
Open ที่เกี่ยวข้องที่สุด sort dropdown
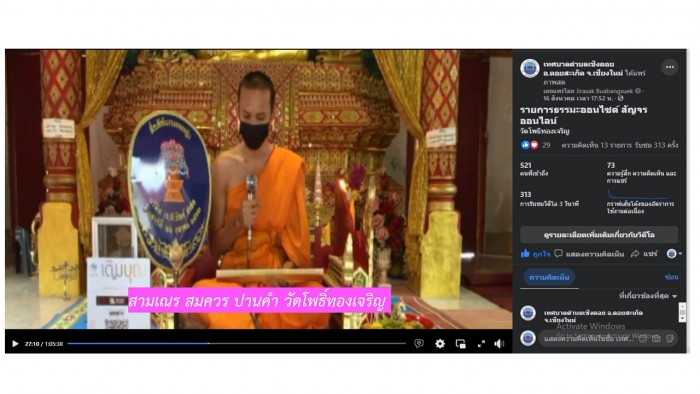point(648,296)
